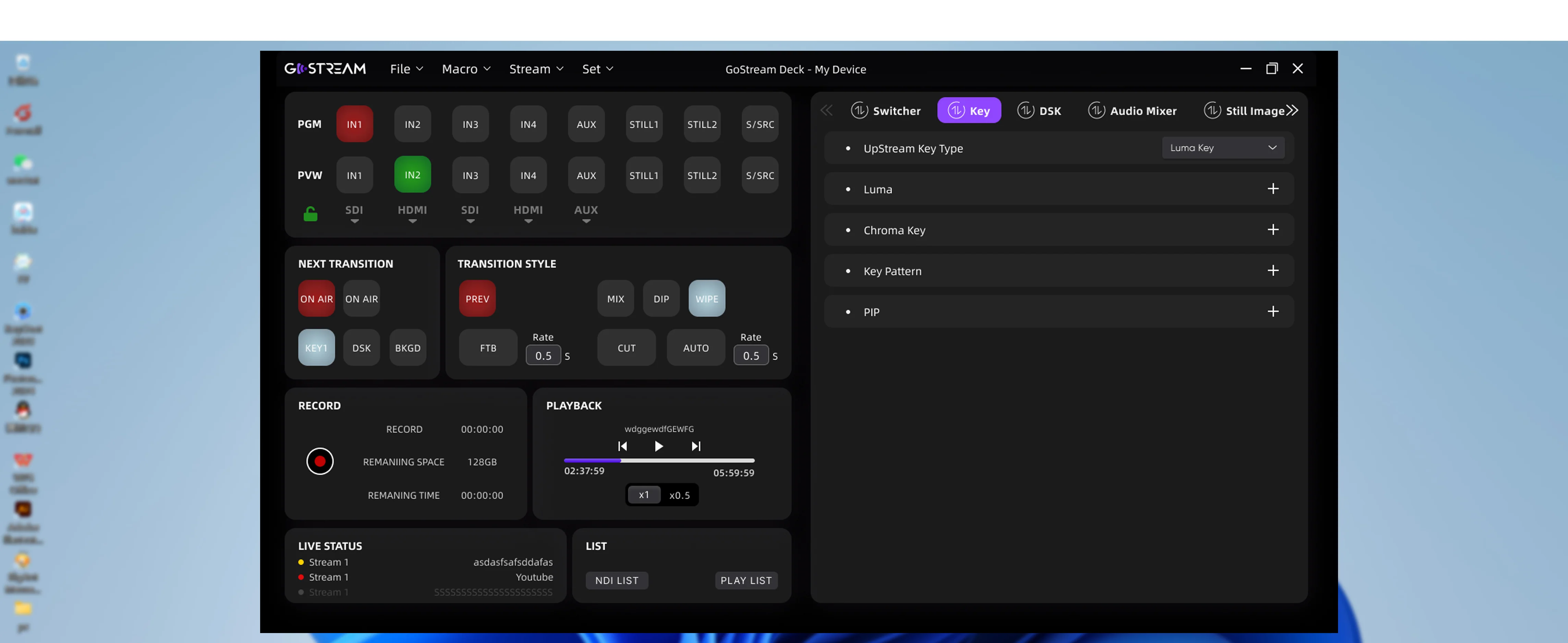Select AUX on the PVW row
Image resolution: width=1568 pixels, height=643 pixels.
point(586,175)
